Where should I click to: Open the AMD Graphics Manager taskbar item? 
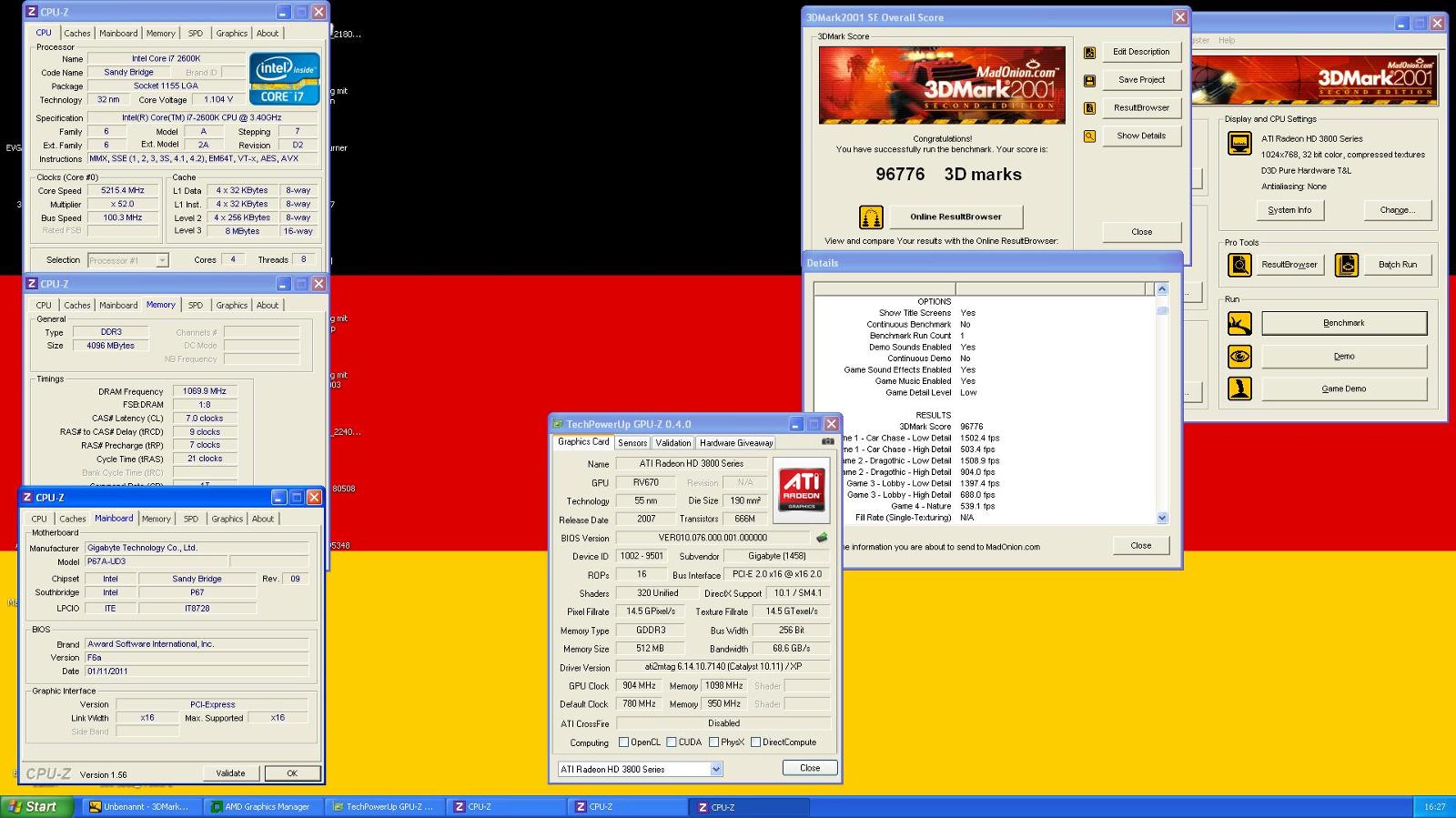[262, 806]
